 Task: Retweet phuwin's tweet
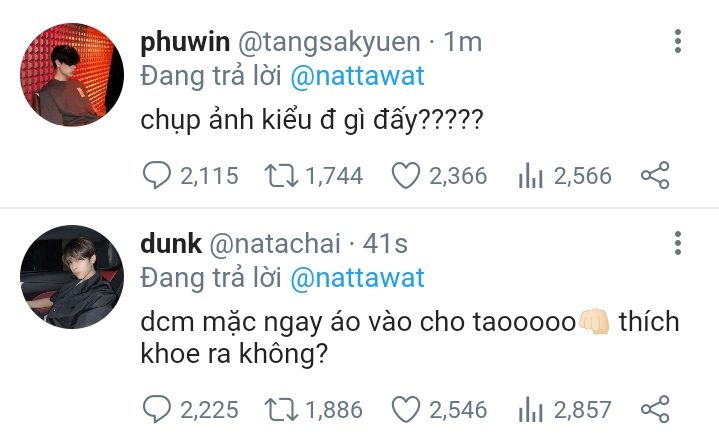[x=281, y=176]
